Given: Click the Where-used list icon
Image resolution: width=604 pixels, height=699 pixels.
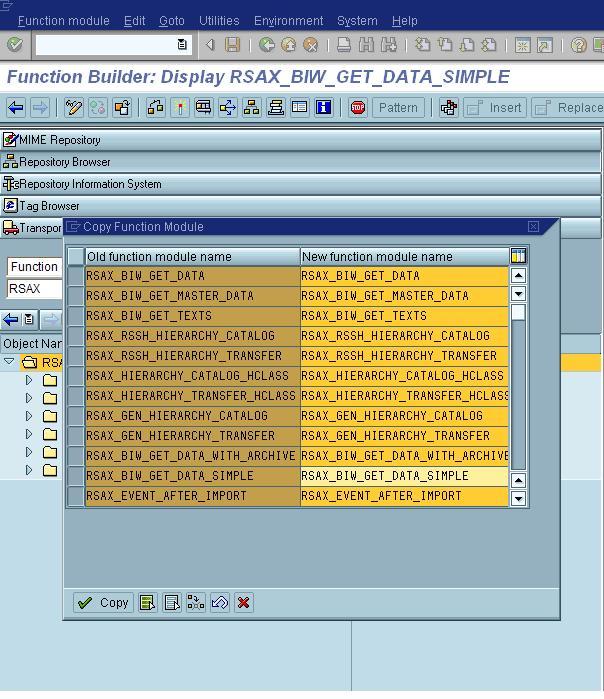Looking at the screenshot, I should pyautogui.click(x=228, y=107).
